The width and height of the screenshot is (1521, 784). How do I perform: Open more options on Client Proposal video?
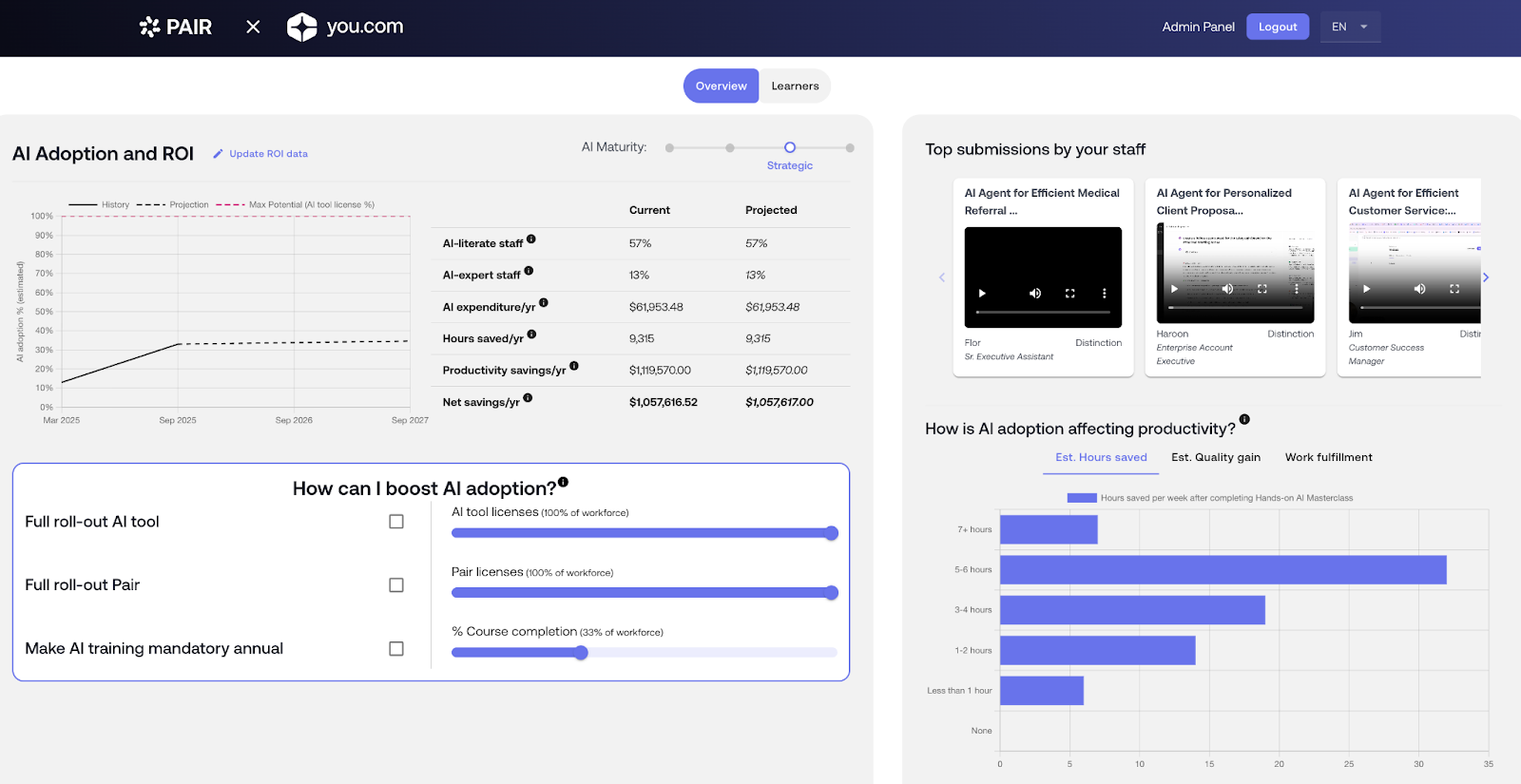1297,289
